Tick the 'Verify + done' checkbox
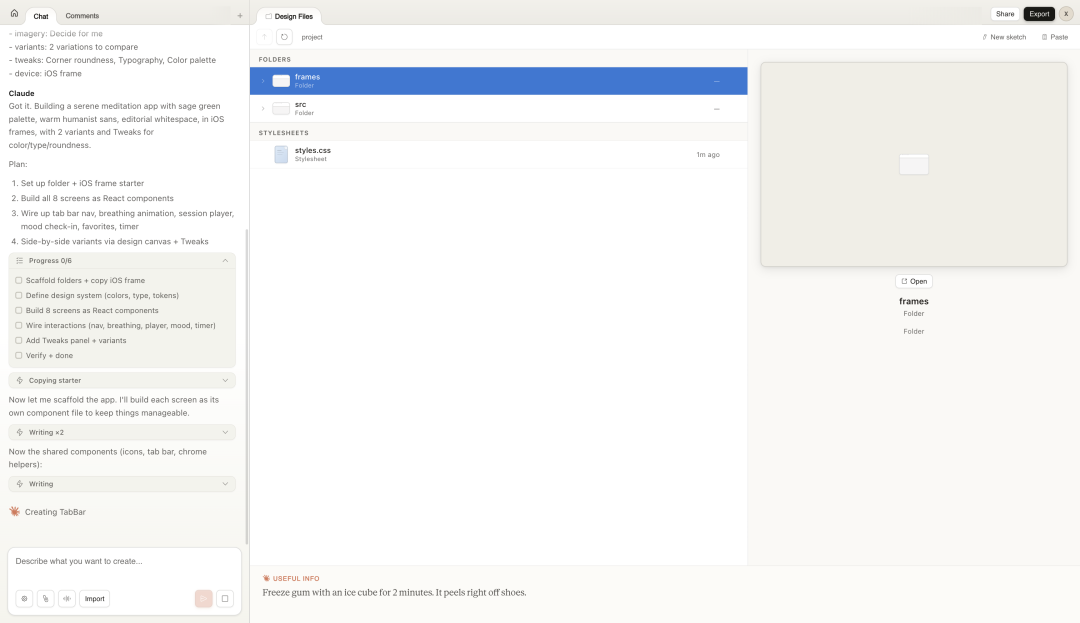Viewport: 1080px width, 623px height. 19,356
